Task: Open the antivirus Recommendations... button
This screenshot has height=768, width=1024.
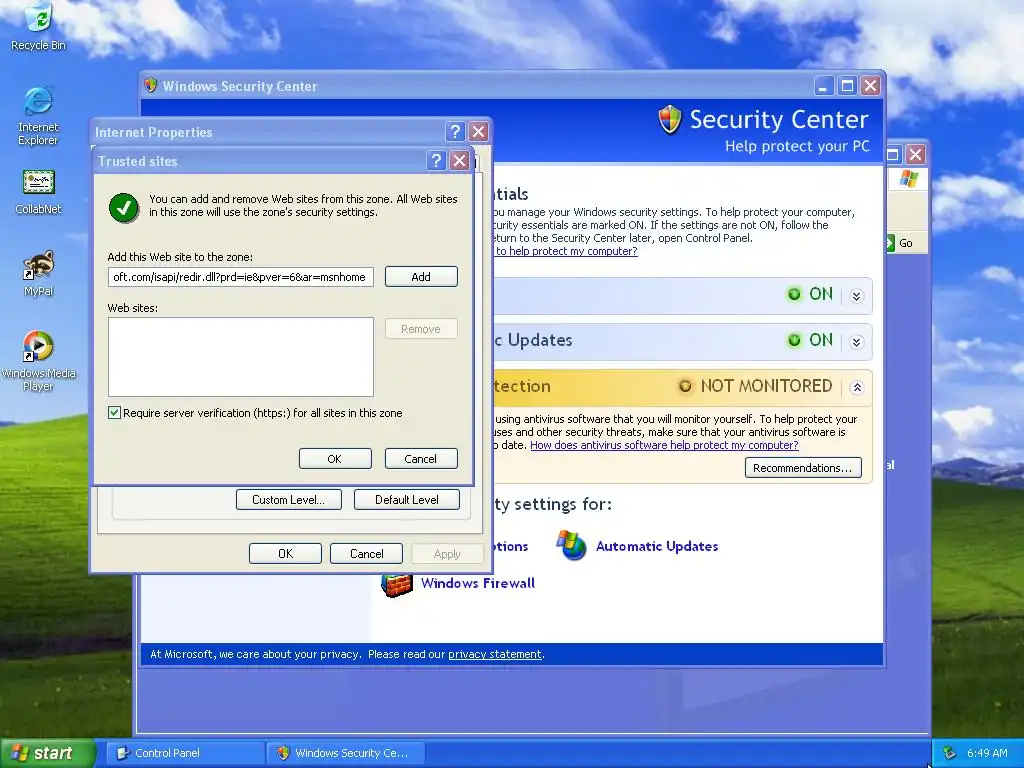Action: (803, 468)
